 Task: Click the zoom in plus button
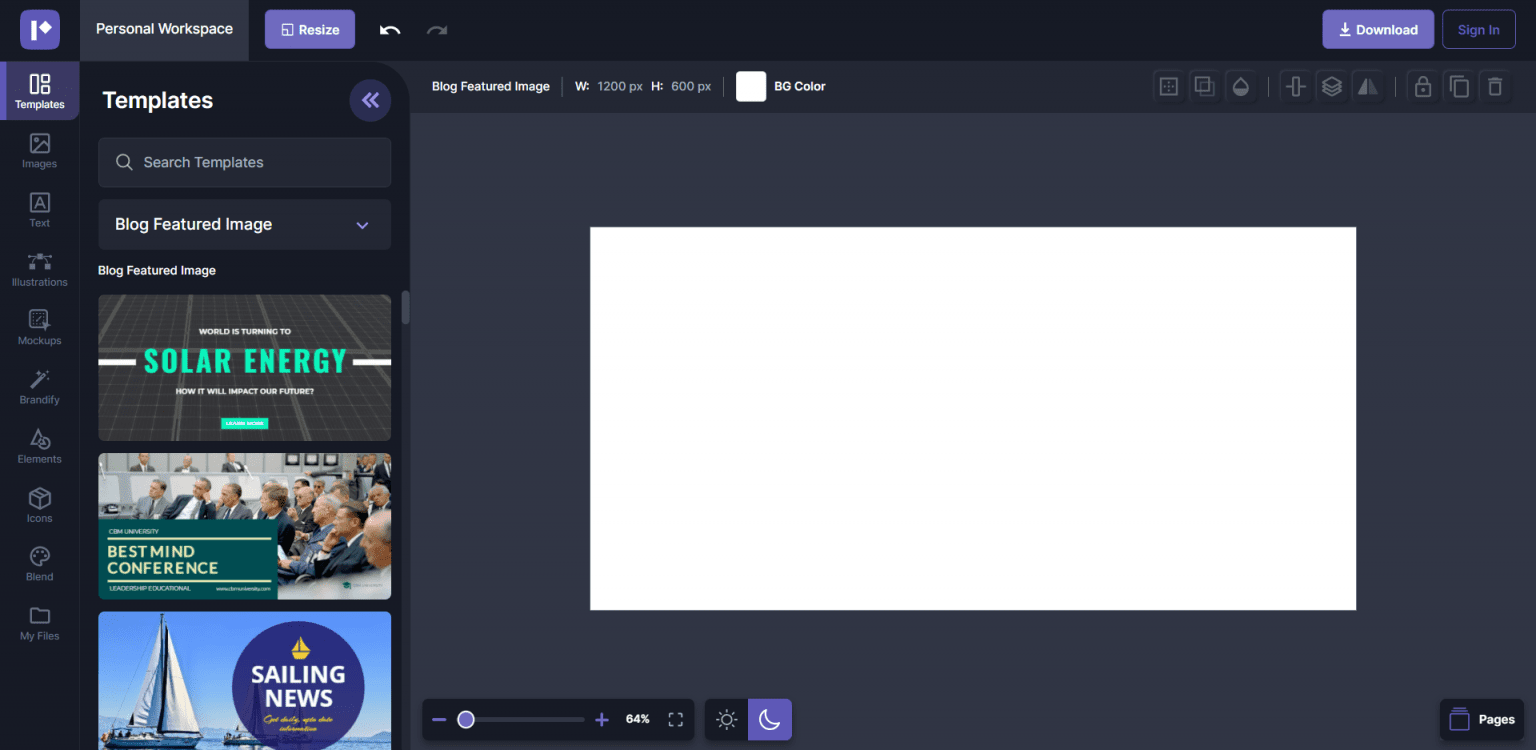coord(601,719)
